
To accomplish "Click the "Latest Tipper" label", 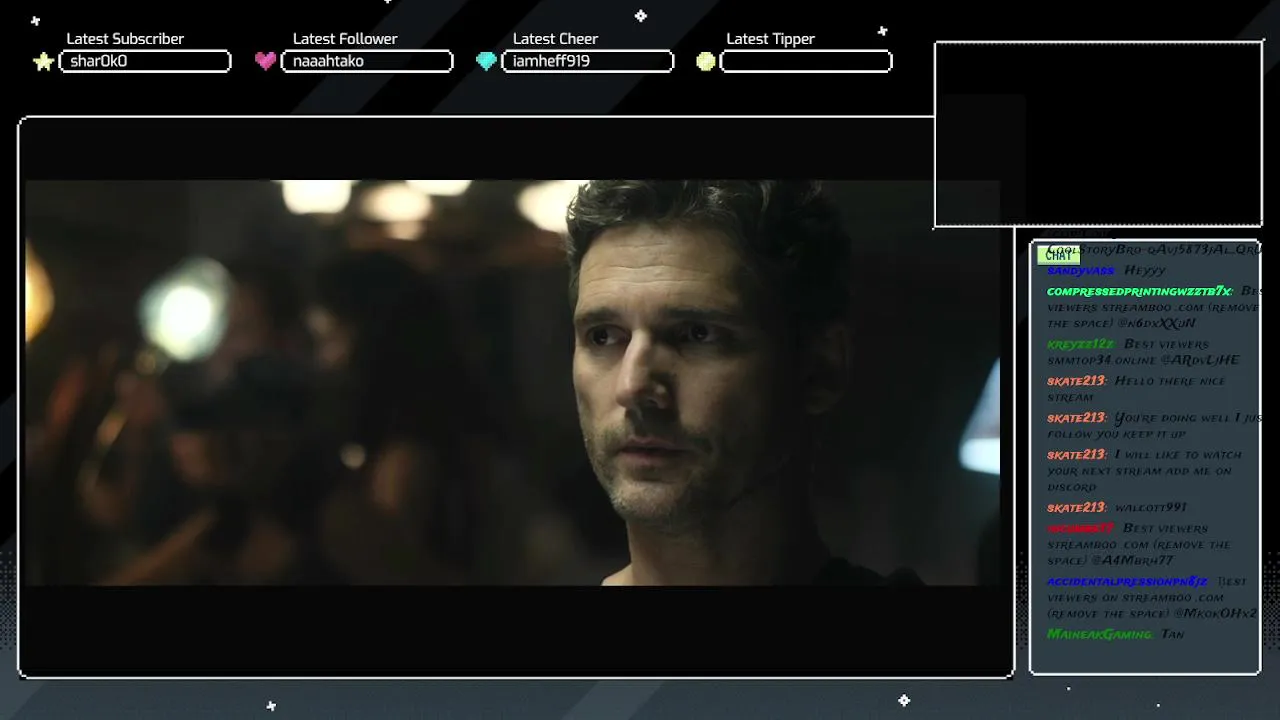I will click(770, 39).
